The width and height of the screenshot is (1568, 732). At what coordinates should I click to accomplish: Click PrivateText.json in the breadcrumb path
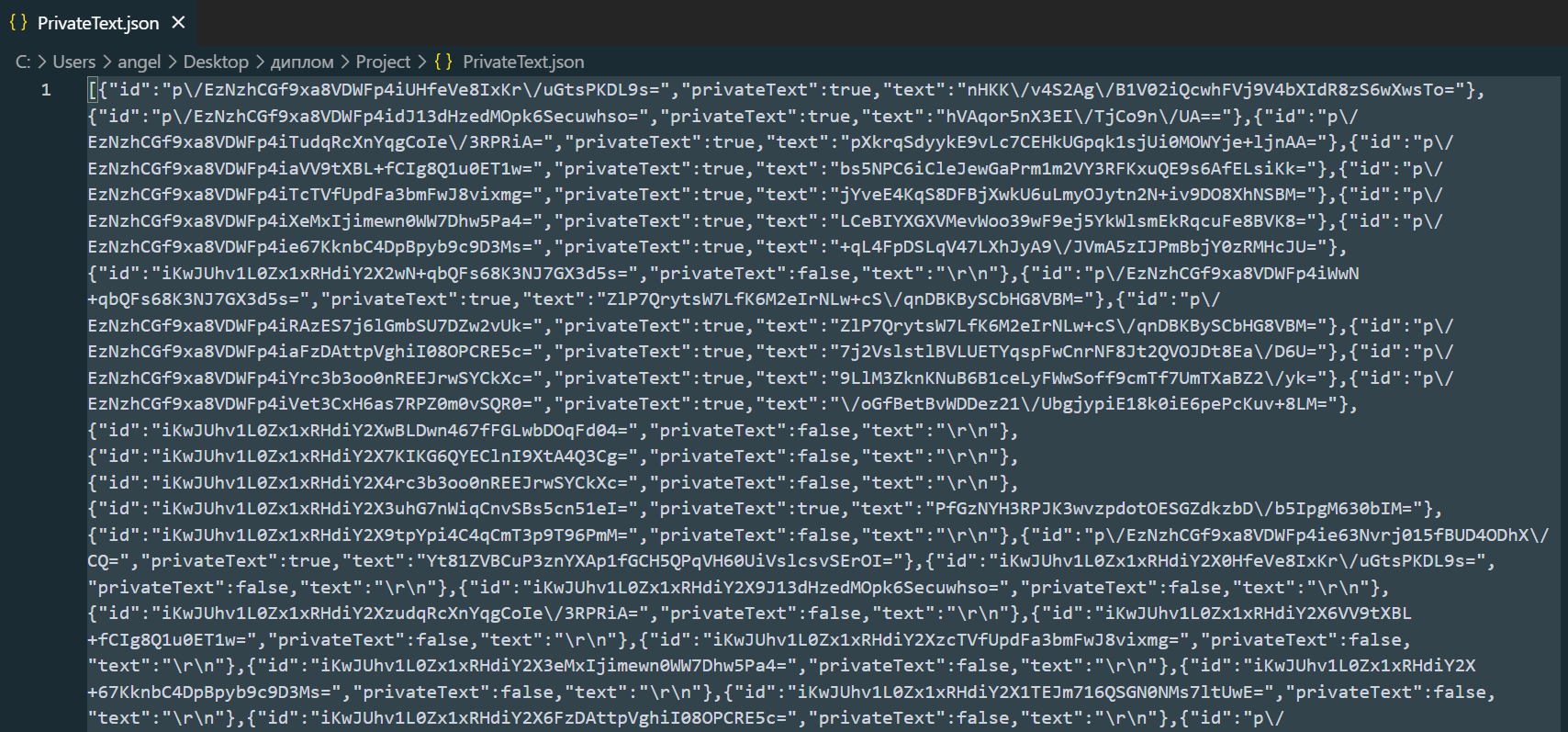pyautogui.click(x=523, y=62)
